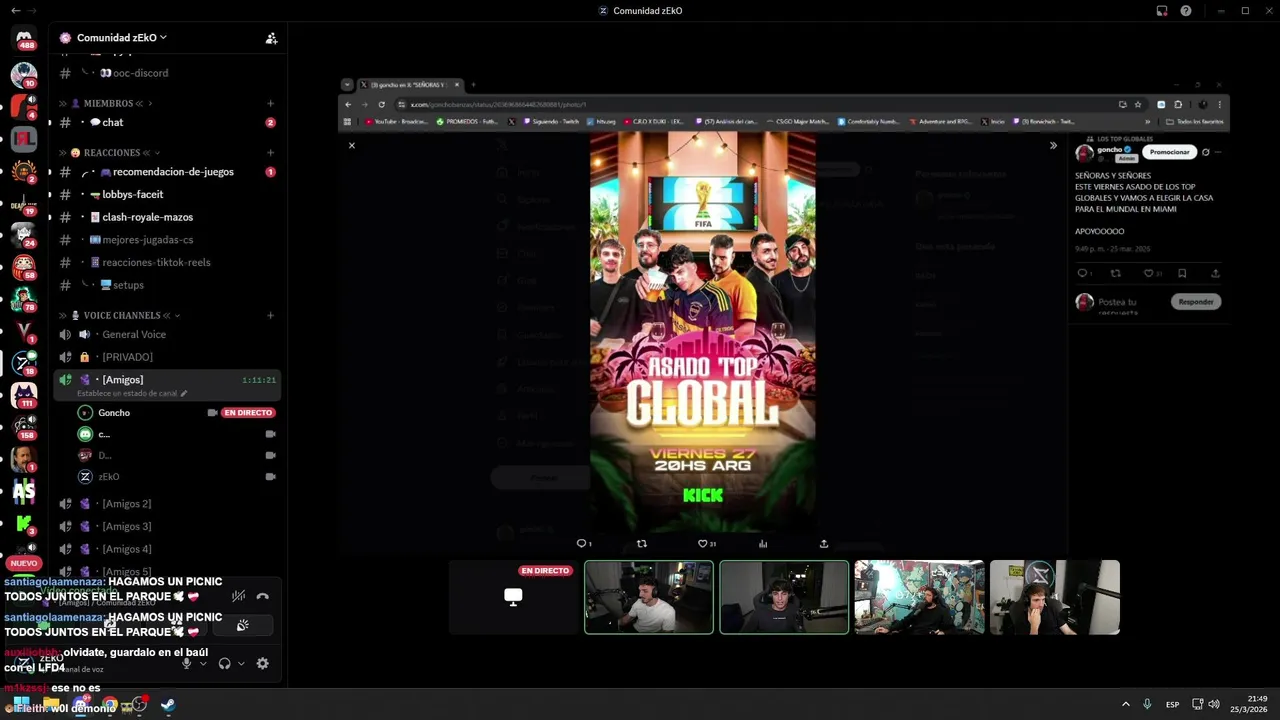Click view analytics icon under photo
This screenshot has height=720, width=1280.
point(763,544)
